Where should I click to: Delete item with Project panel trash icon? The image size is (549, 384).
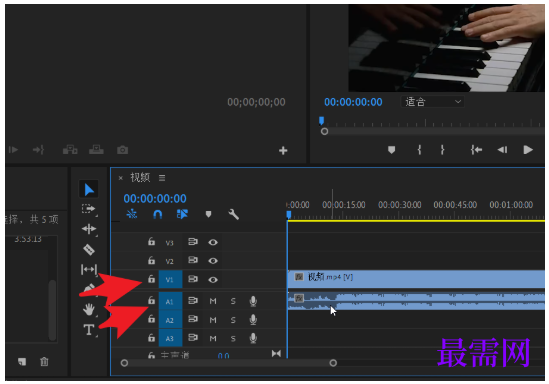(44, 361)
